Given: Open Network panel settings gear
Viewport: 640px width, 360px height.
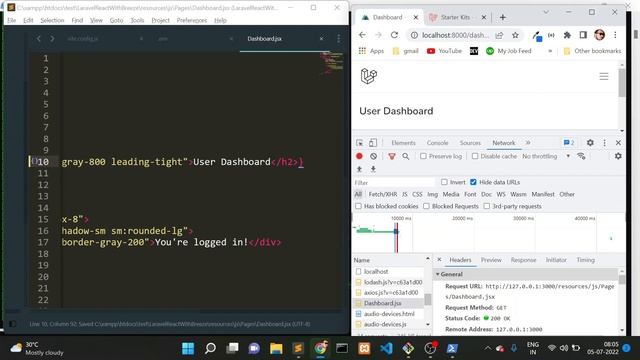Looking at the screenshot, I should [x=618, y=156].
